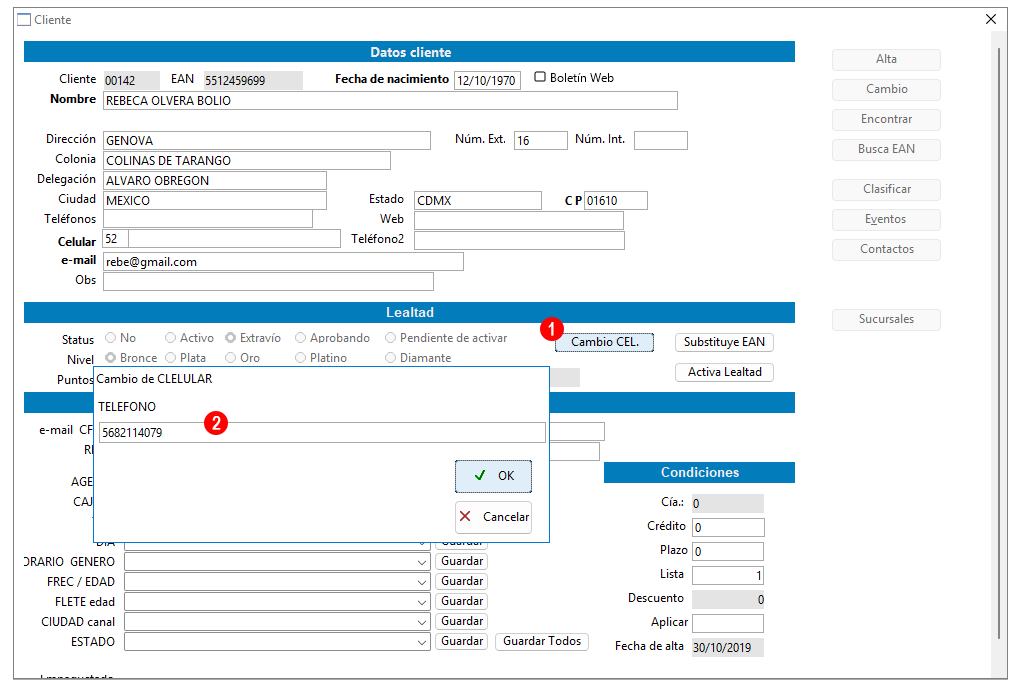Click the Lista input field
The height and width of the screenshot is (698, 1023).
coord(727,575)
